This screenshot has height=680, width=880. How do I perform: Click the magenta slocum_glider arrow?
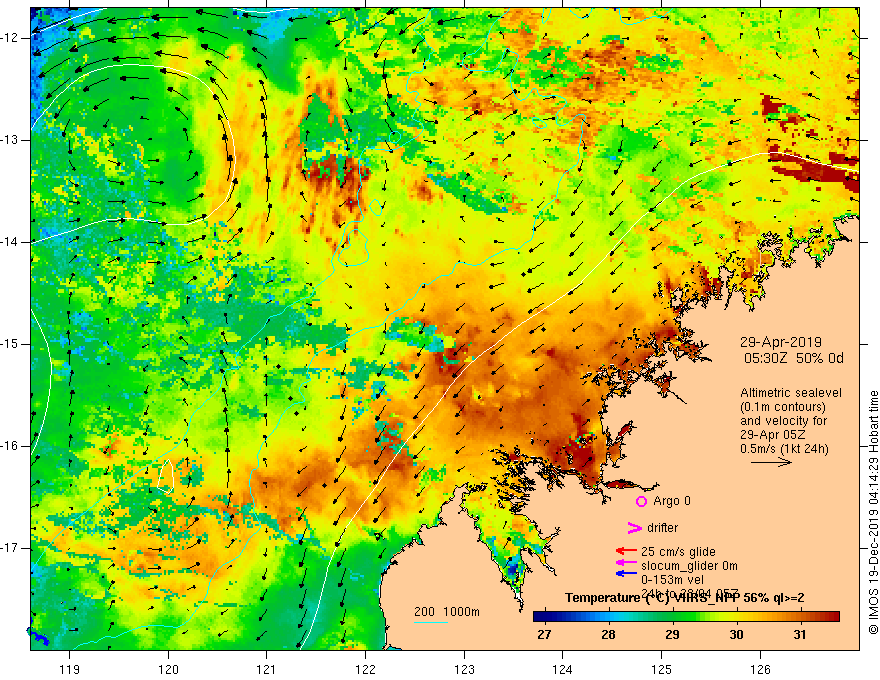coord(626,562)
